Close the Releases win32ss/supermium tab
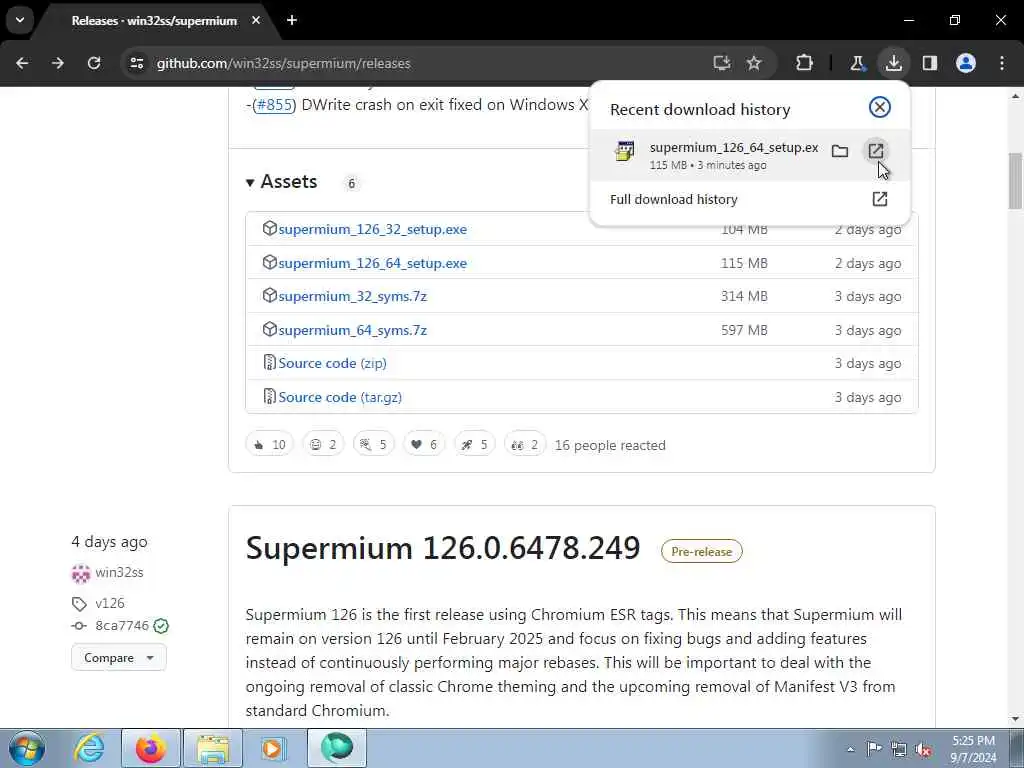 [256, 20]
